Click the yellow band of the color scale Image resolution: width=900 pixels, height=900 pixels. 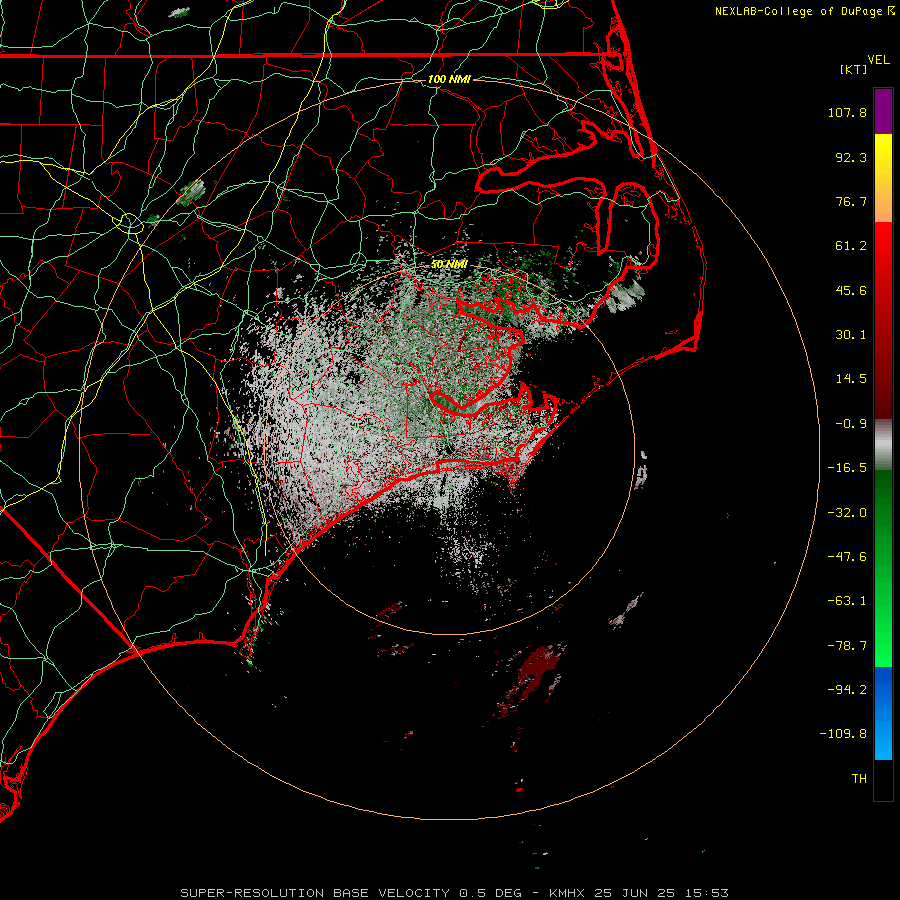tap(883, 158)
